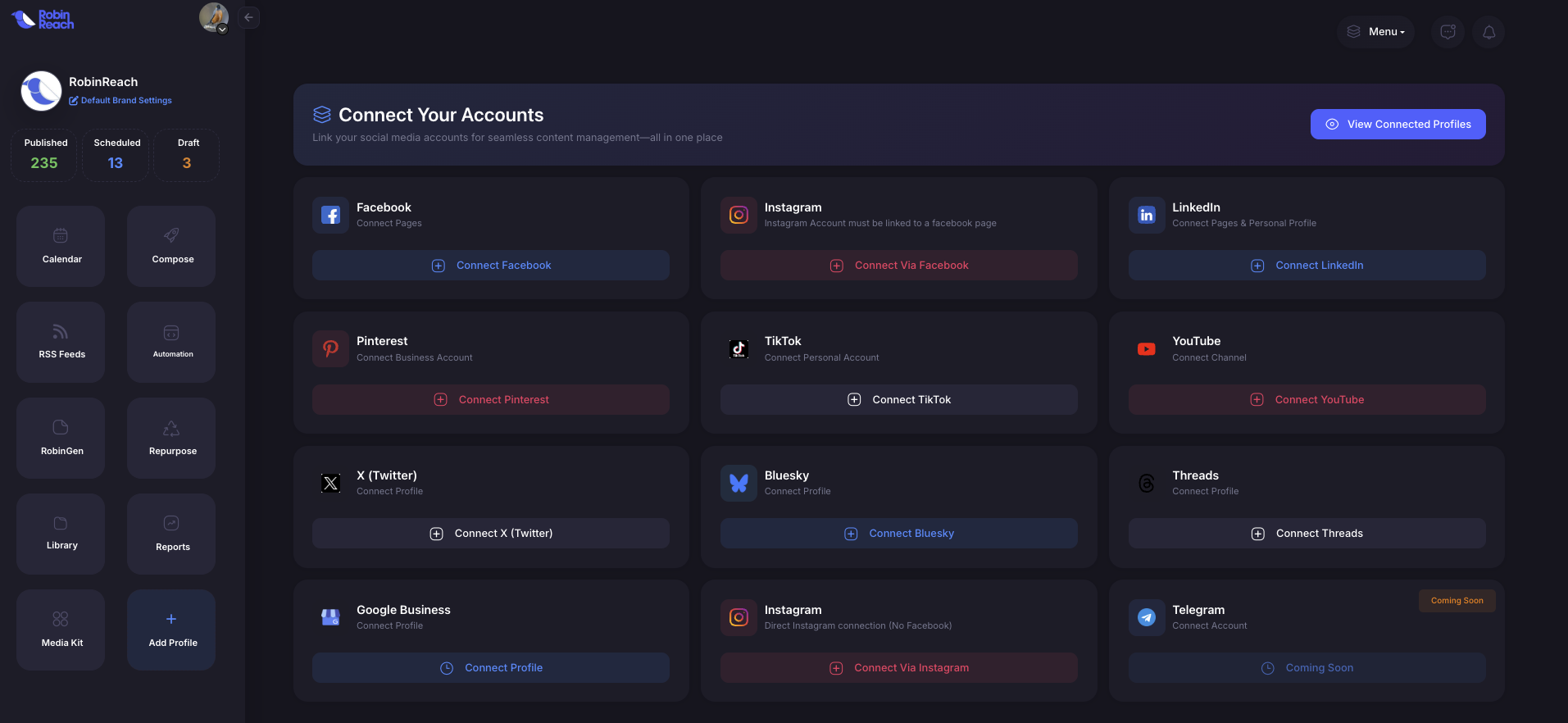1568x723 pixels.
Task: Click Connect Facebook button
Action: click(491, 265)
